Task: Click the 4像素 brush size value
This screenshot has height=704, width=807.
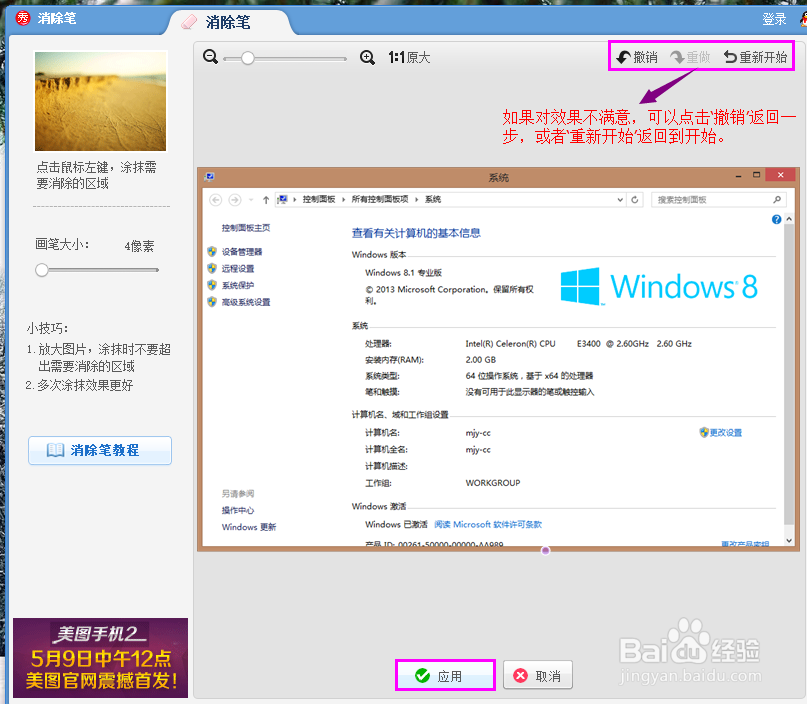Action: (x=139, y=246)
